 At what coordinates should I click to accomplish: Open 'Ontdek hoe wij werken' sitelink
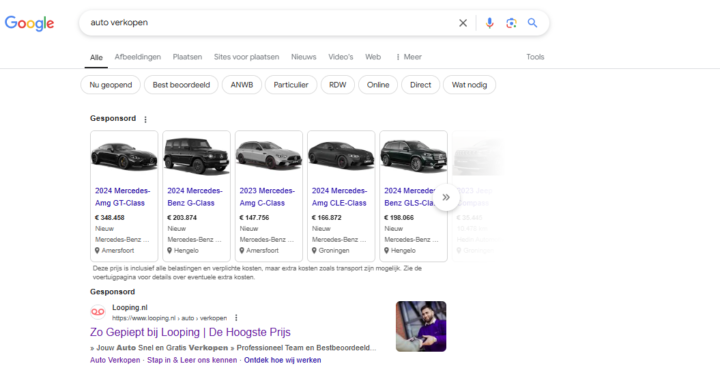click(282, 360)
